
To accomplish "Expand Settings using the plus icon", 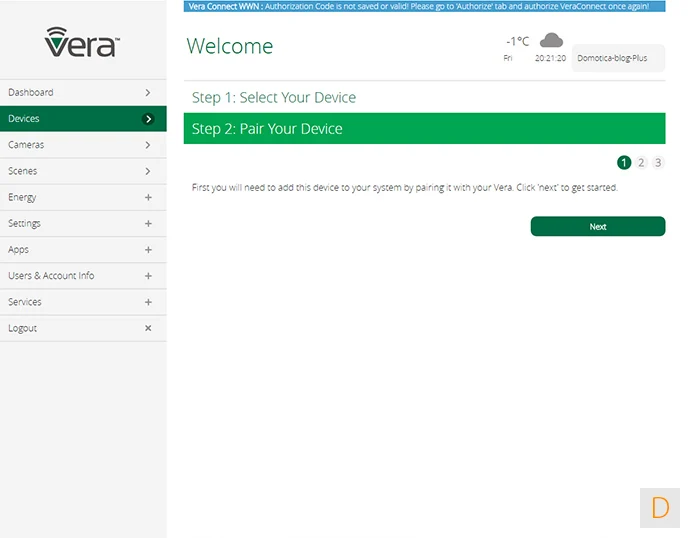I will point(148,223).
